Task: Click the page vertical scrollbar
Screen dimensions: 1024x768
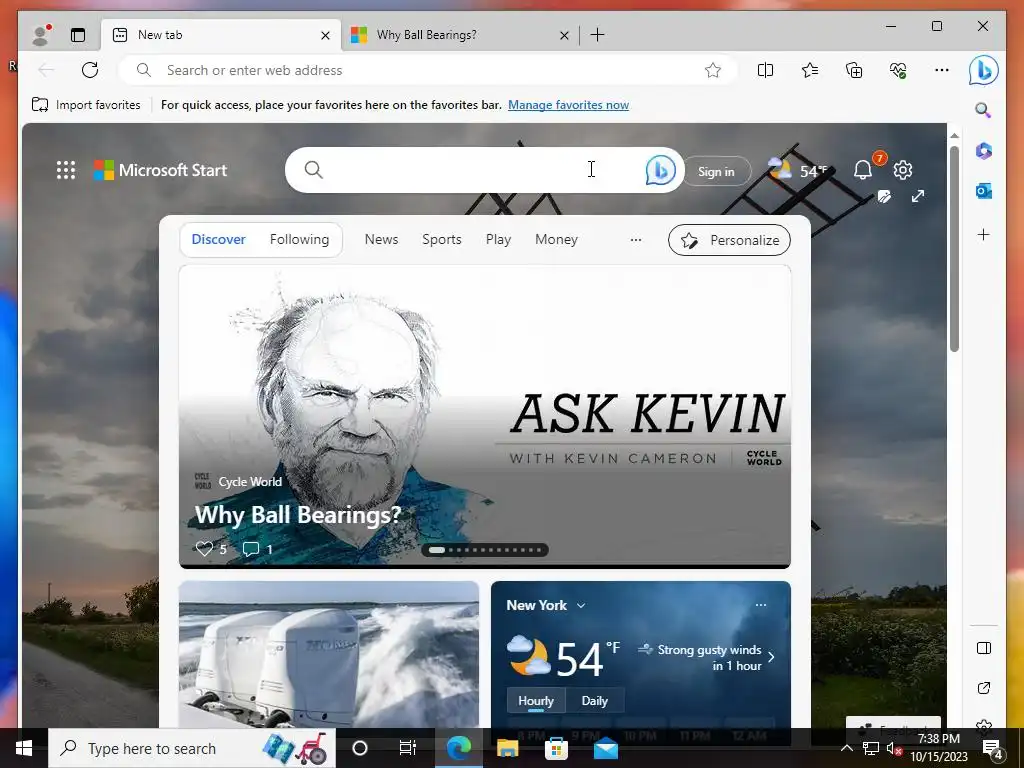Action: [954, 248]
